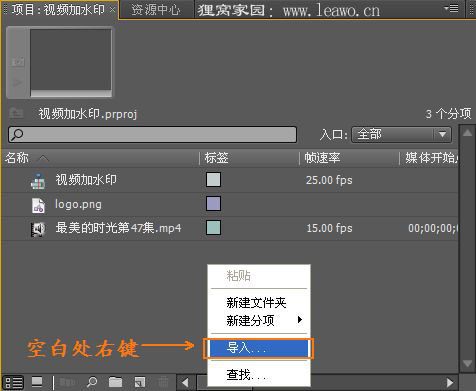Image resolution: width=476 pixels, height=391 pixels.
Task: Click the violet label swatch of logo.png
Action: (x=213, y=204)
